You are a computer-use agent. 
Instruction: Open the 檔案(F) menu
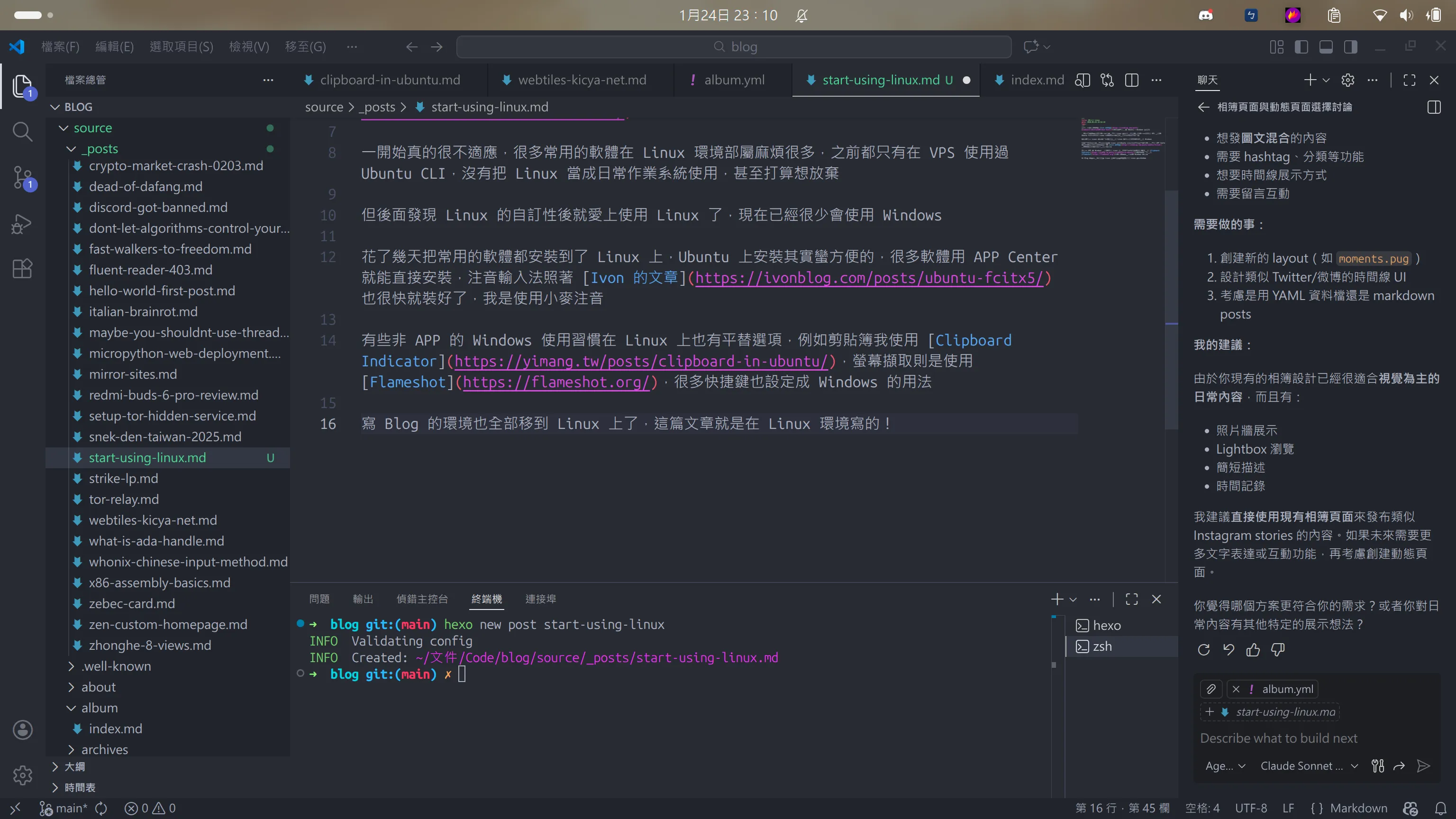point(60,47)
